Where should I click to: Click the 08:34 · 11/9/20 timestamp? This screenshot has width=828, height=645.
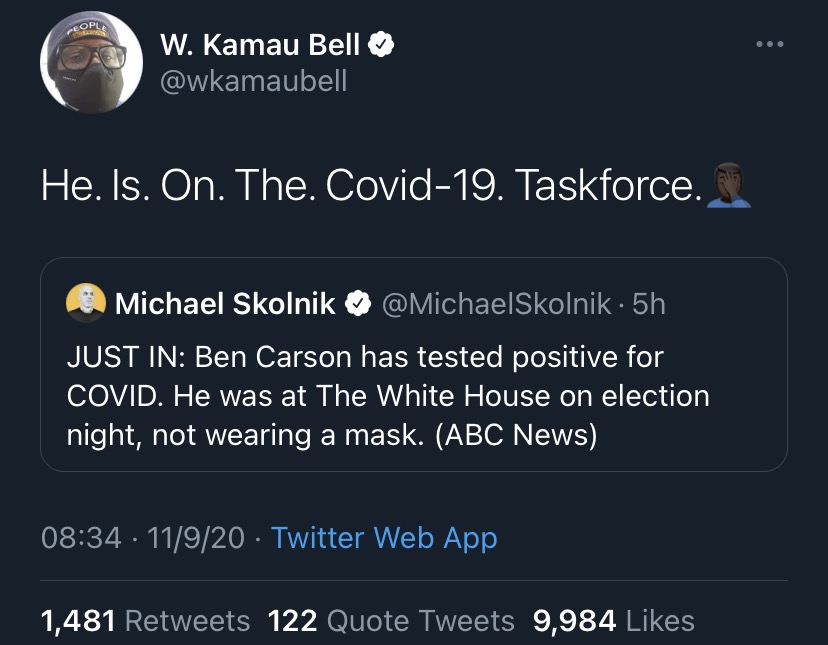[x=143, y=538]
